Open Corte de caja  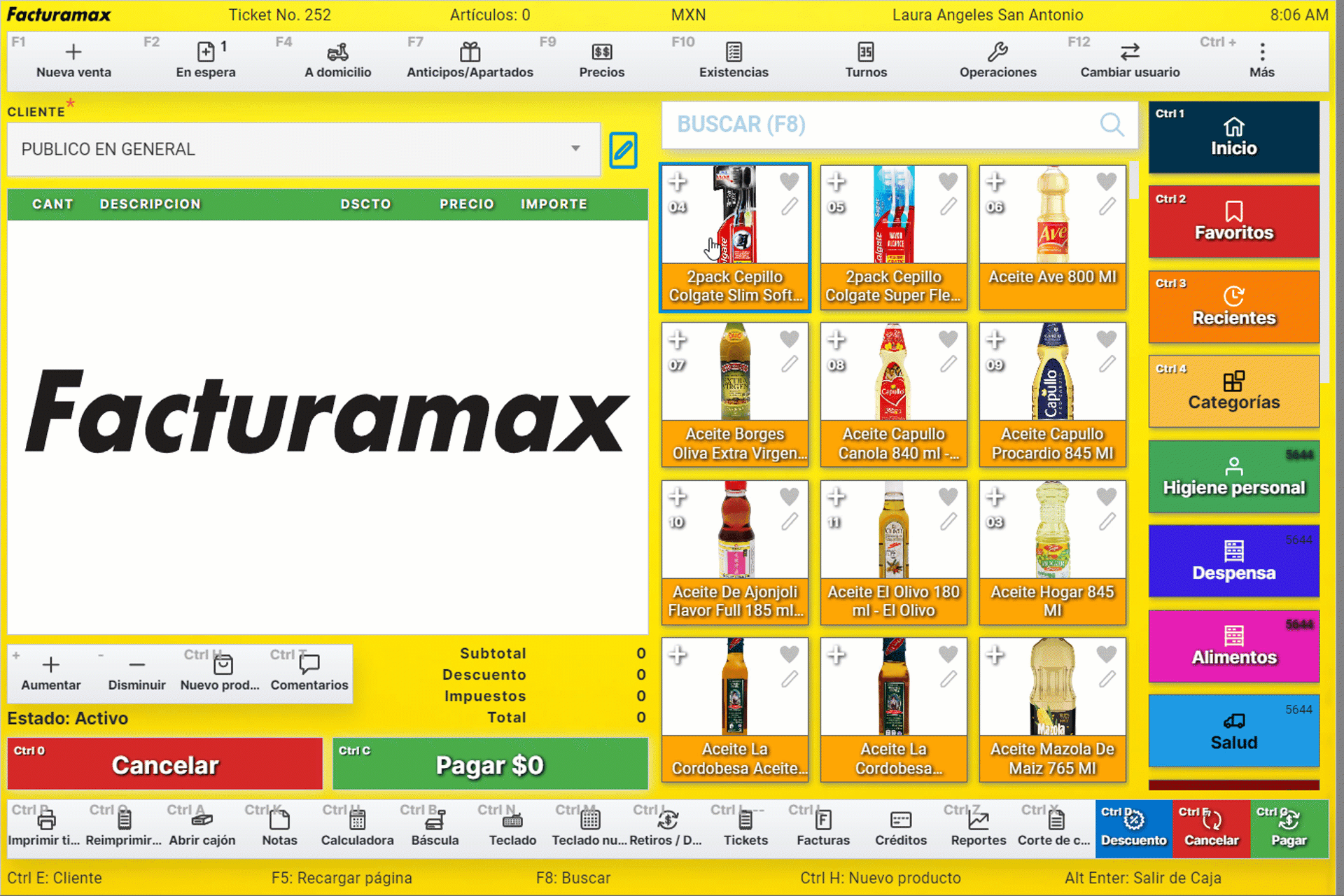tap(1056, 827)
